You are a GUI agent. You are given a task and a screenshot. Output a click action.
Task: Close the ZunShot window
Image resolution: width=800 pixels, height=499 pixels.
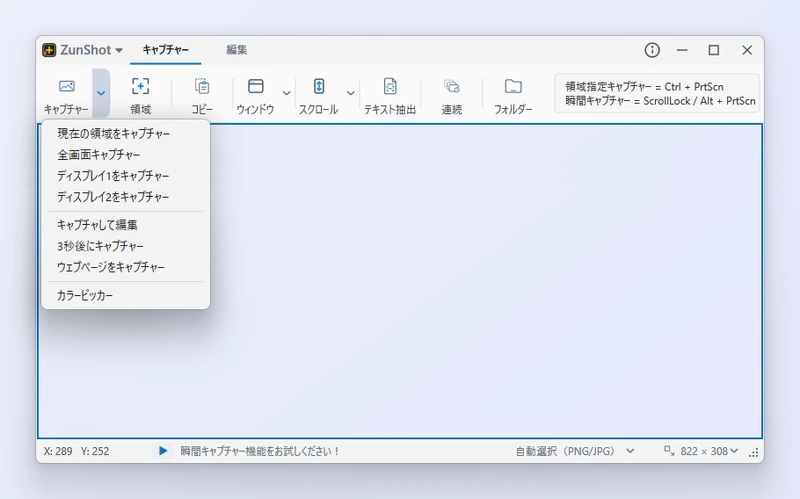747,50
